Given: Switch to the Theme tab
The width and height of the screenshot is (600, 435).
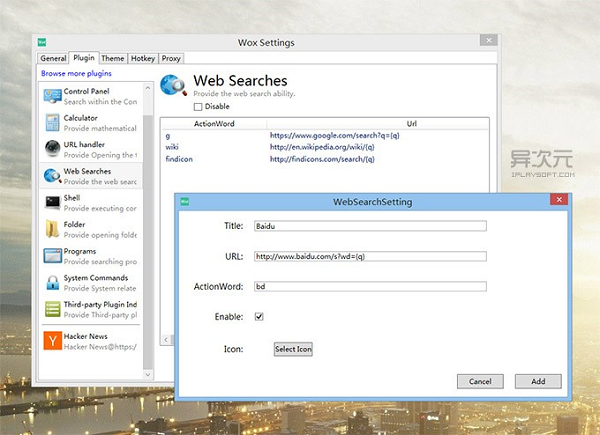Looking at the screenshot, I should coord(113,58).
